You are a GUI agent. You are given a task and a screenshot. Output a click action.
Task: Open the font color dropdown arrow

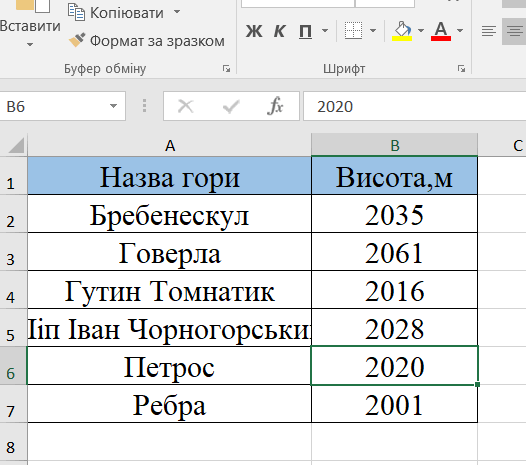(460, 31)
